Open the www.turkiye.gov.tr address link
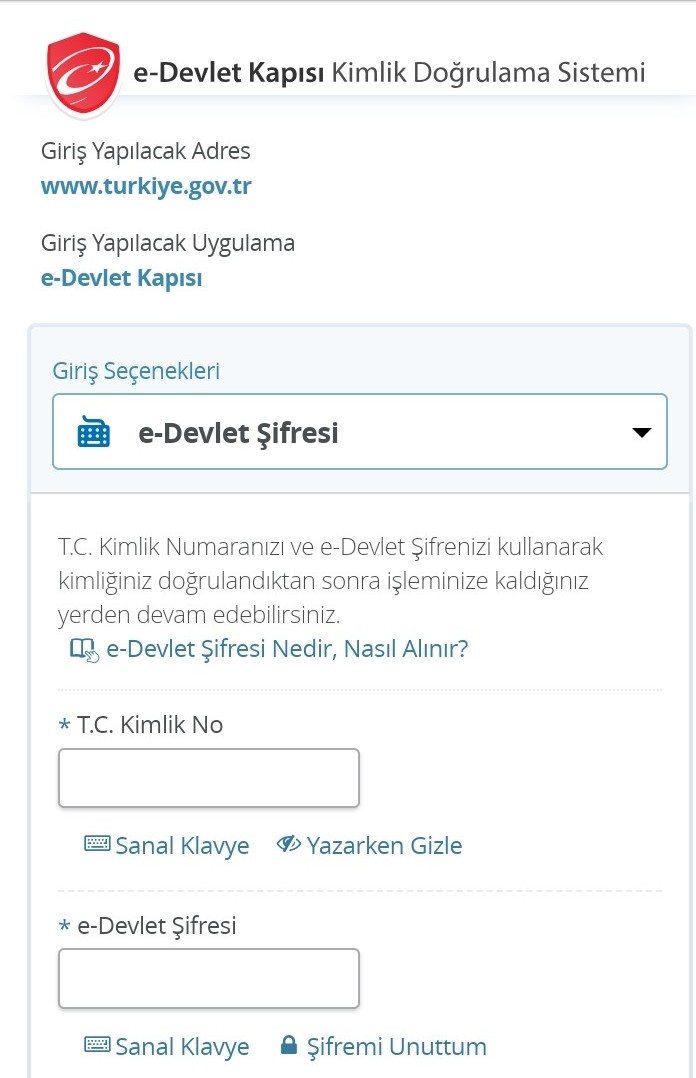The image size is (696, 1078). [146, 186]
